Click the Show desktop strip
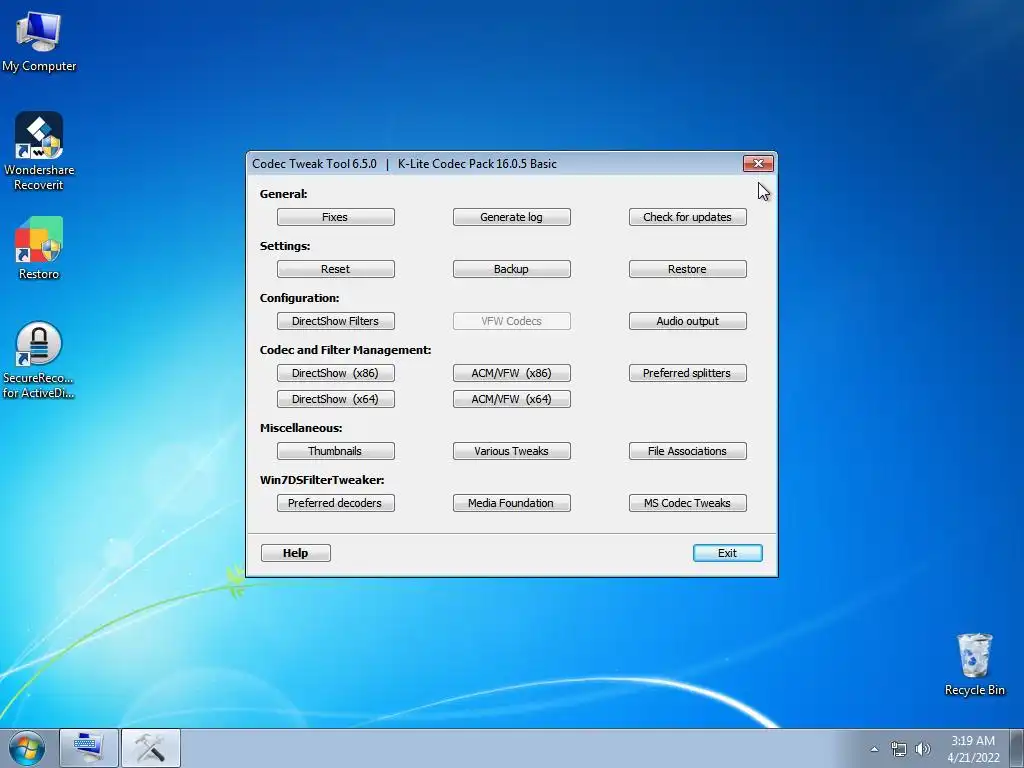Viewport: 1024px width, 768px height. pyautogui.click(x=1017, y=748)
